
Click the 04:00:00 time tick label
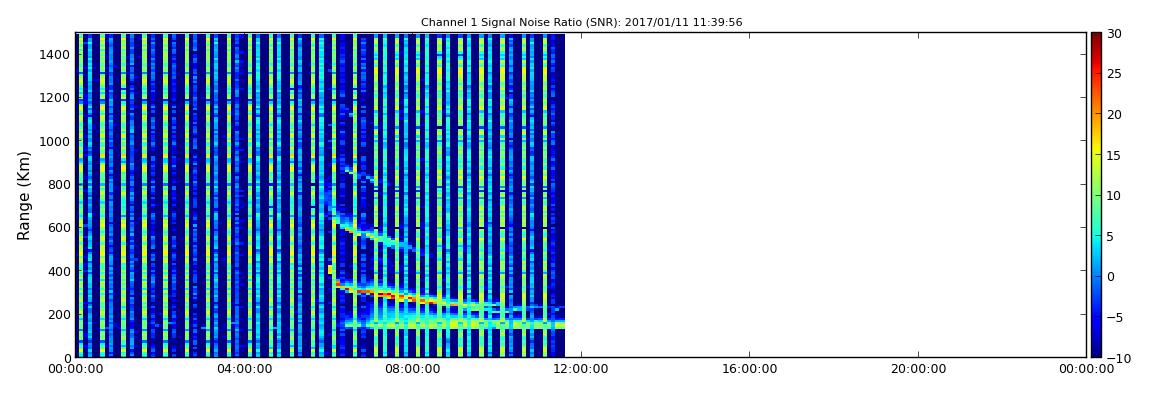point(243,369)
